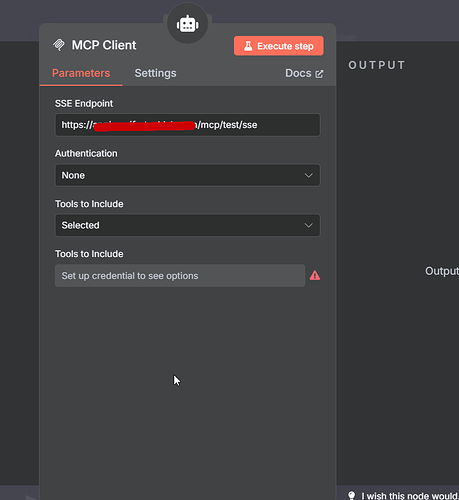The width and height of the screenshot is (459, 500).
Task: Click the SSE Endpoint URL field
Action: (x=187, y=125)
